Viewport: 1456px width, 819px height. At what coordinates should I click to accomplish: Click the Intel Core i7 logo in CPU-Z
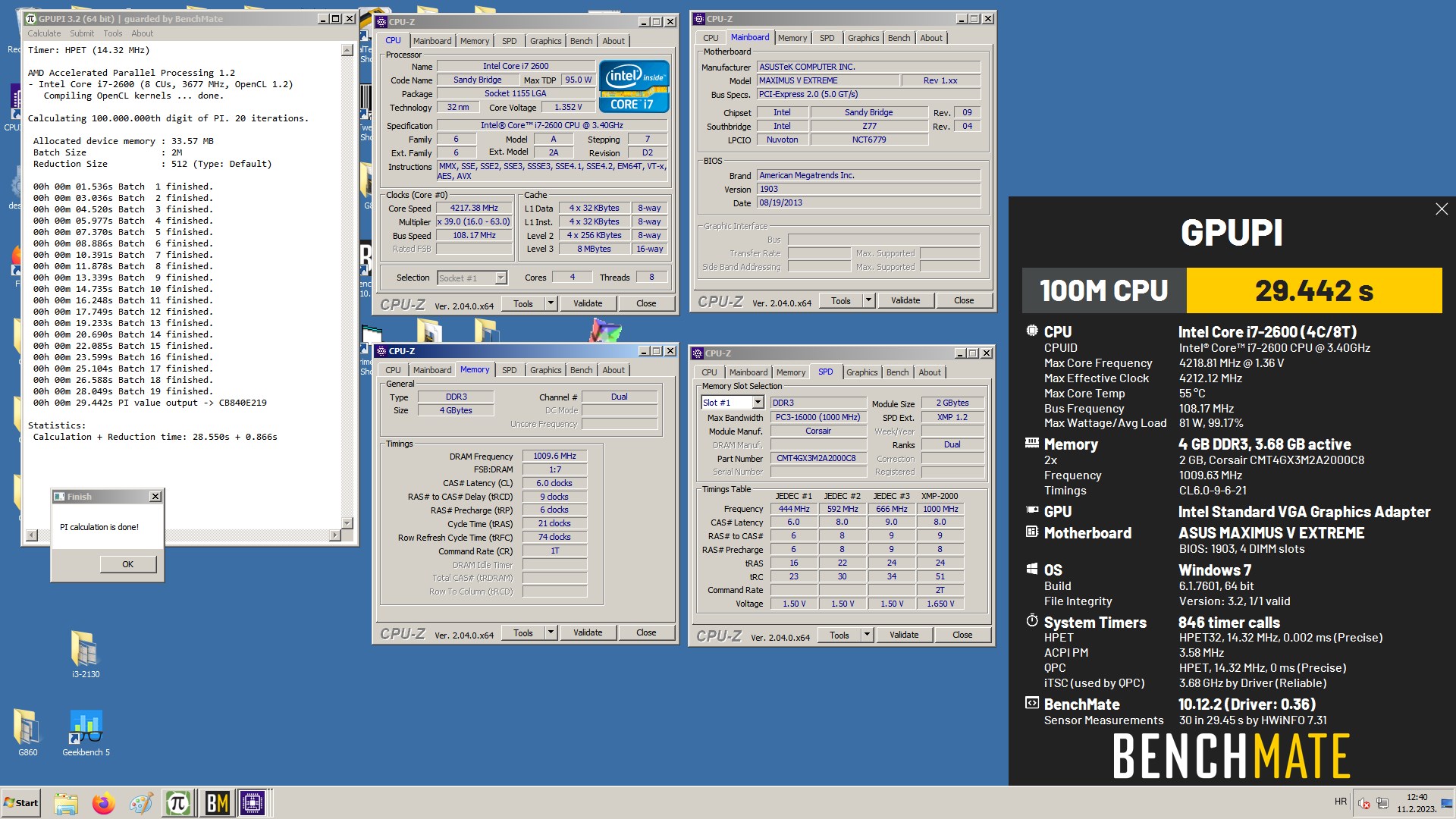pyautogui.click(x=634, y=86)
